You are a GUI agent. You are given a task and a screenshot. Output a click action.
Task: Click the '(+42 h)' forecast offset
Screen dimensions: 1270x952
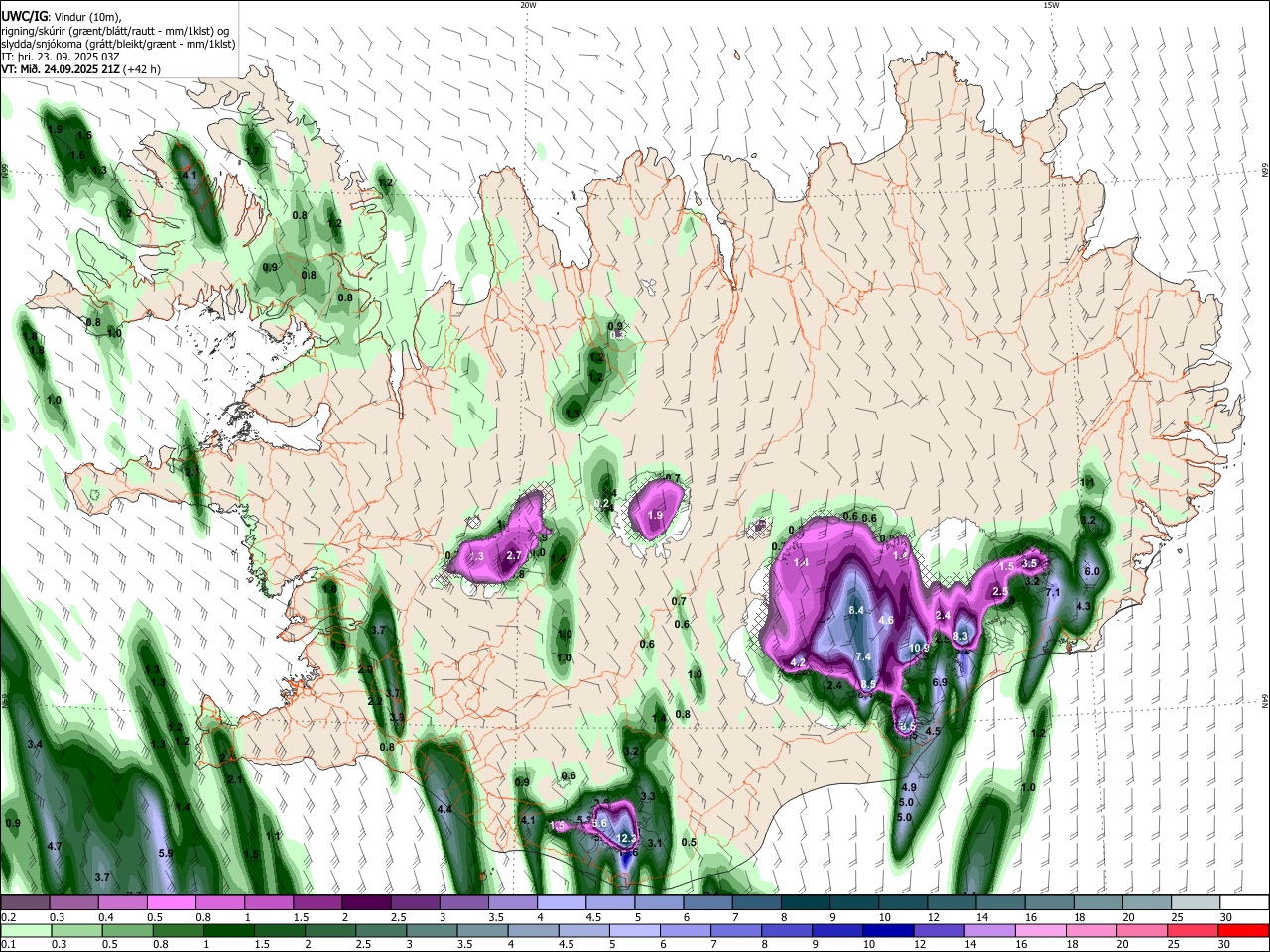pyautogui.click(x=142, y=69)
